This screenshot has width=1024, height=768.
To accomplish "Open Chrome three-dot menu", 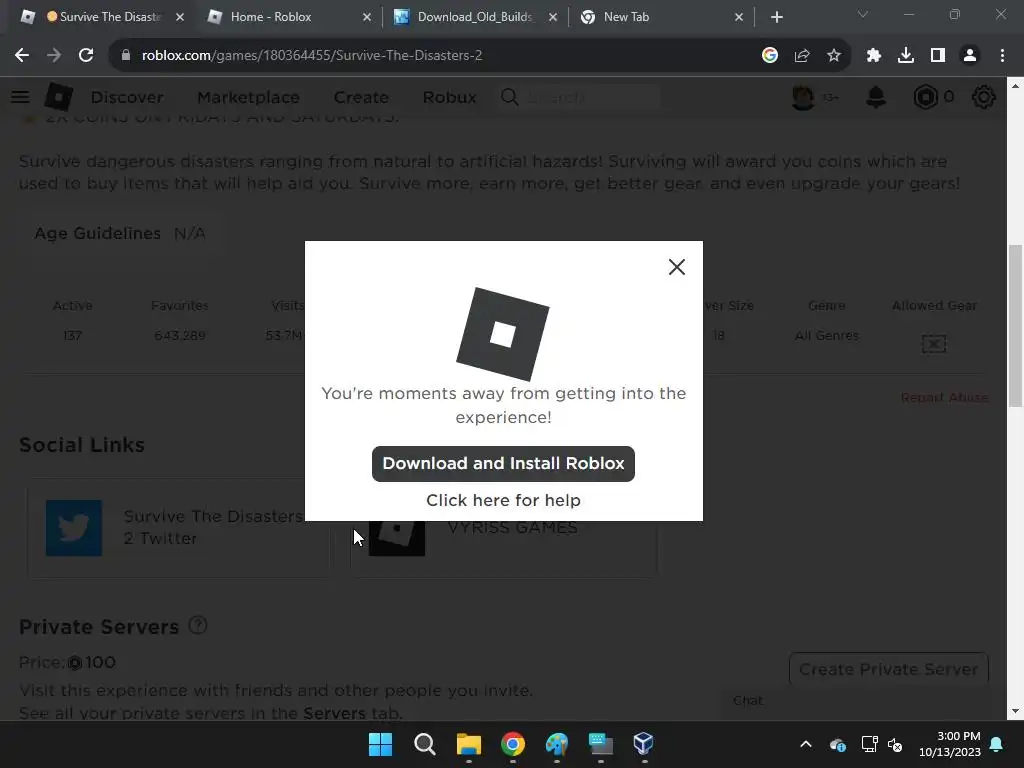I will tap(1002, 56).
